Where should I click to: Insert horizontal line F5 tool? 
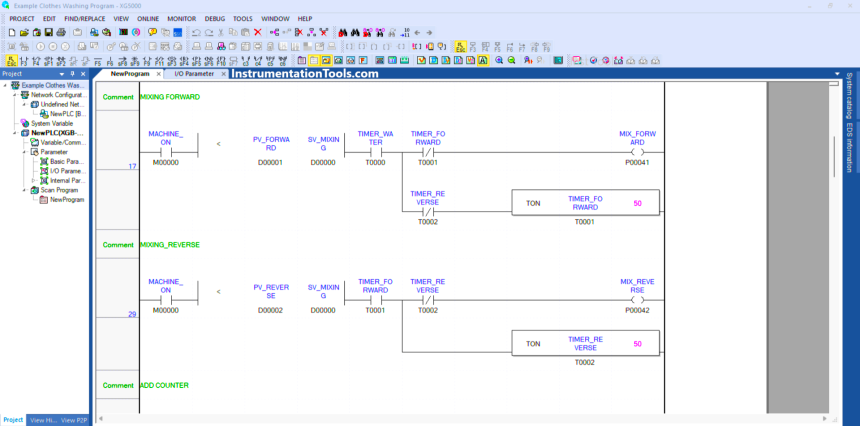pos(98,60)
